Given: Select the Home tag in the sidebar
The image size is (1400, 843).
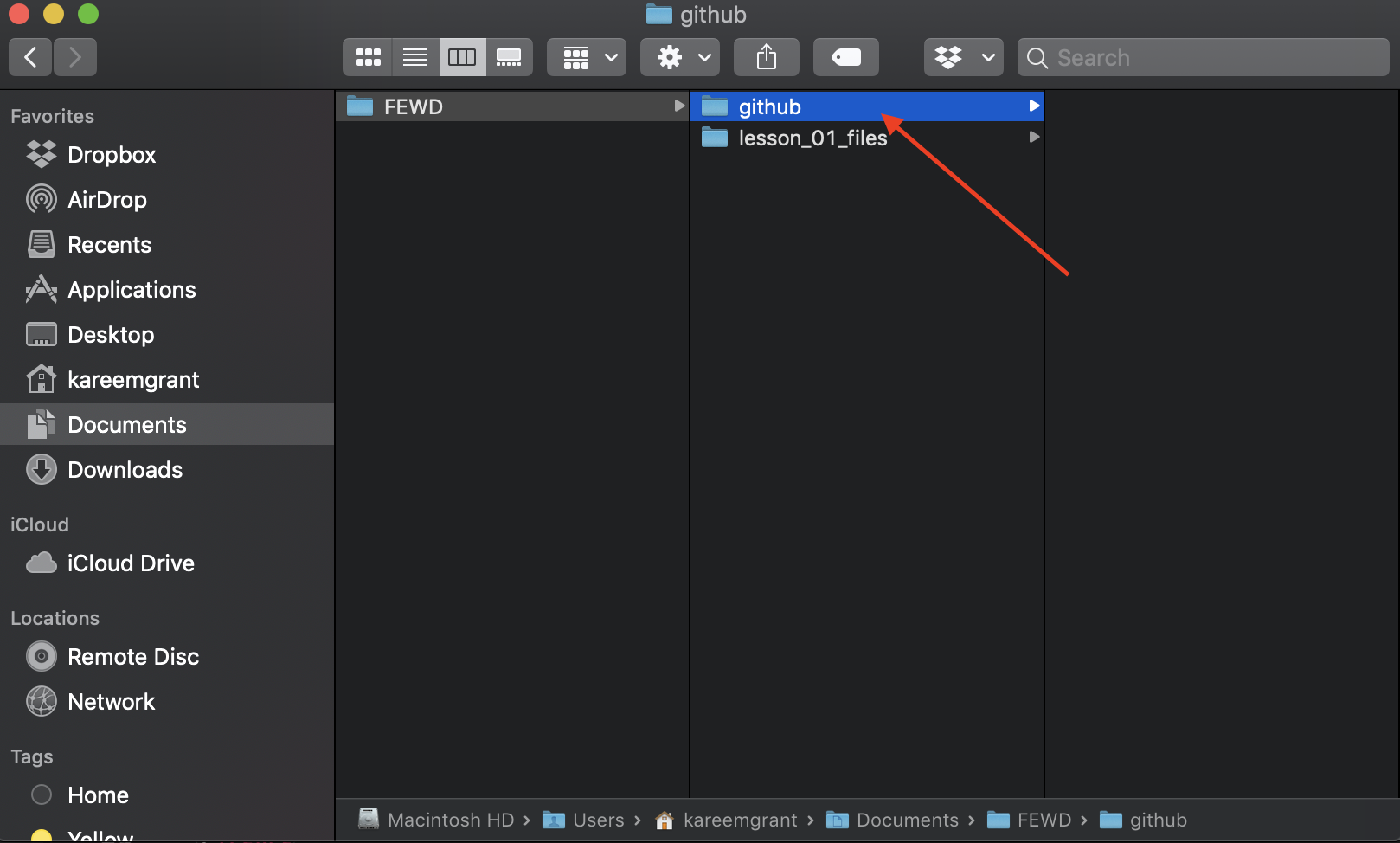Looking at the screenshot, I should (167, 795).
